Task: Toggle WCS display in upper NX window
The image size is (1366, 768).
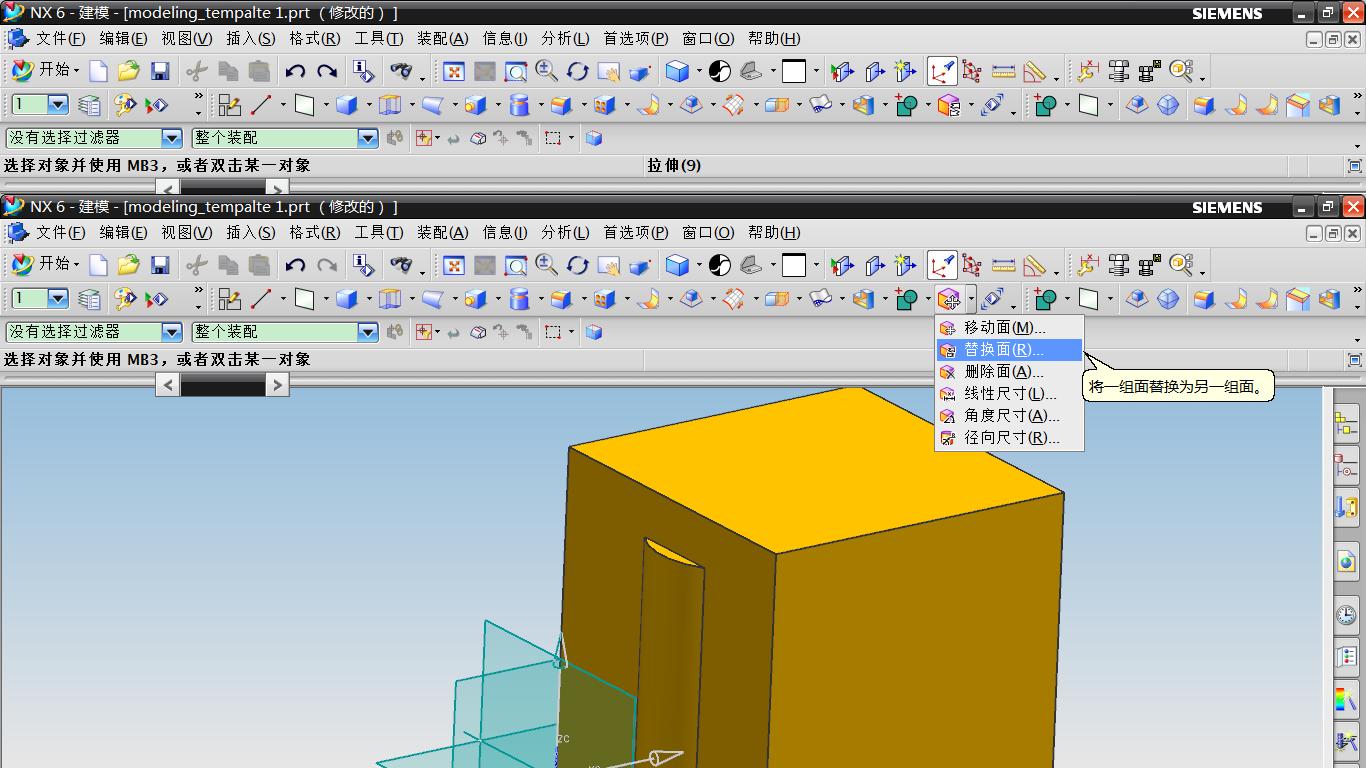Action: (942, 71)
